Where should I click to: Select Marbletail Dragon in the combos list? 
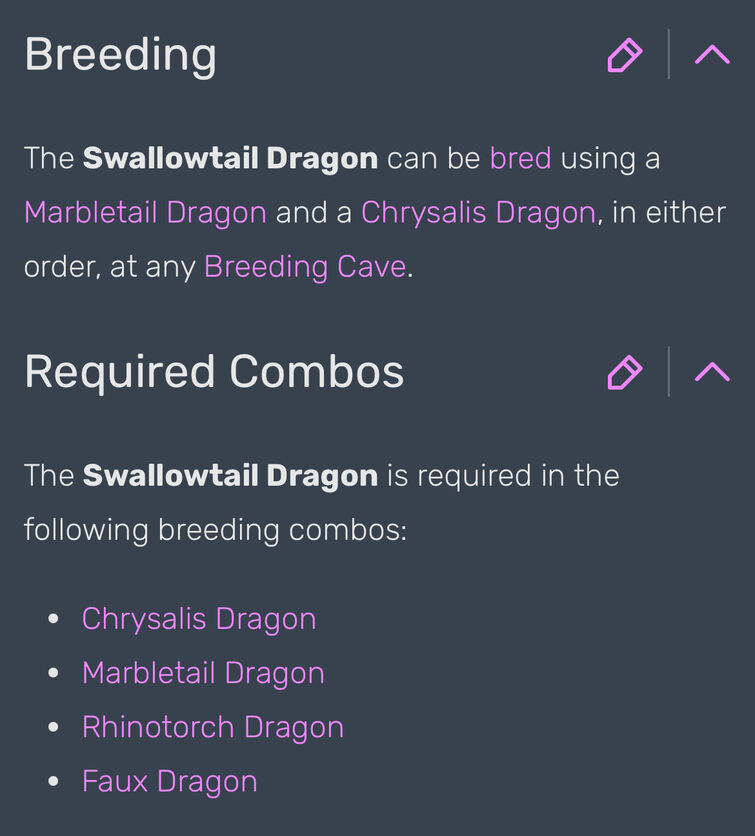[203, 673]
